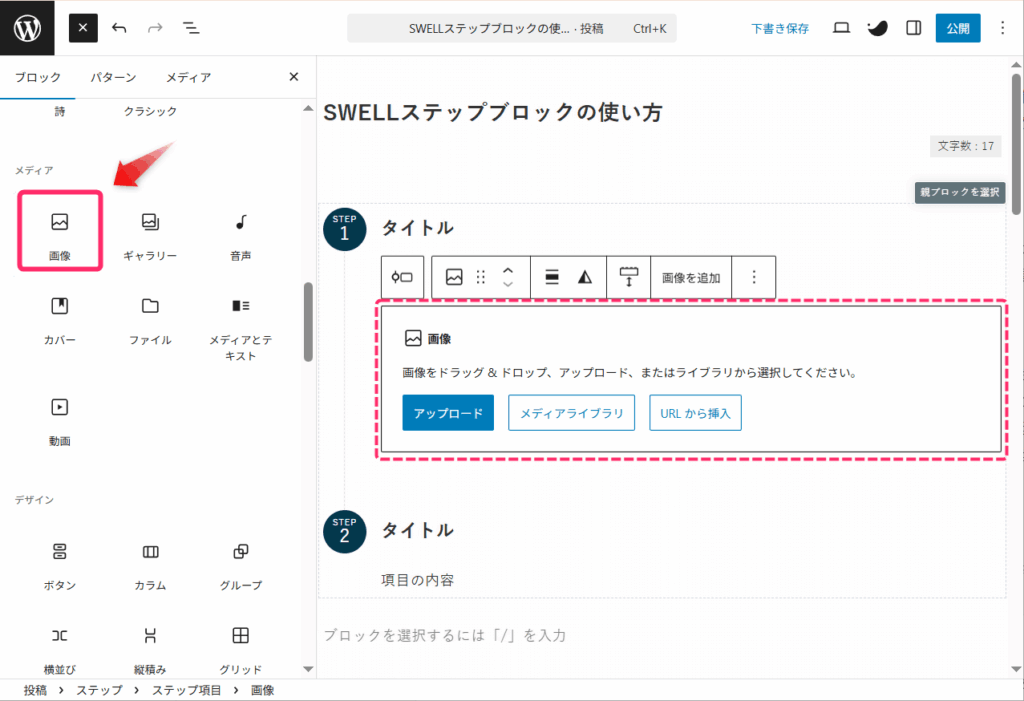Insert the ギャラリー (Gallery) block
Screen dimensions: 1024x701
coord(150,231)
